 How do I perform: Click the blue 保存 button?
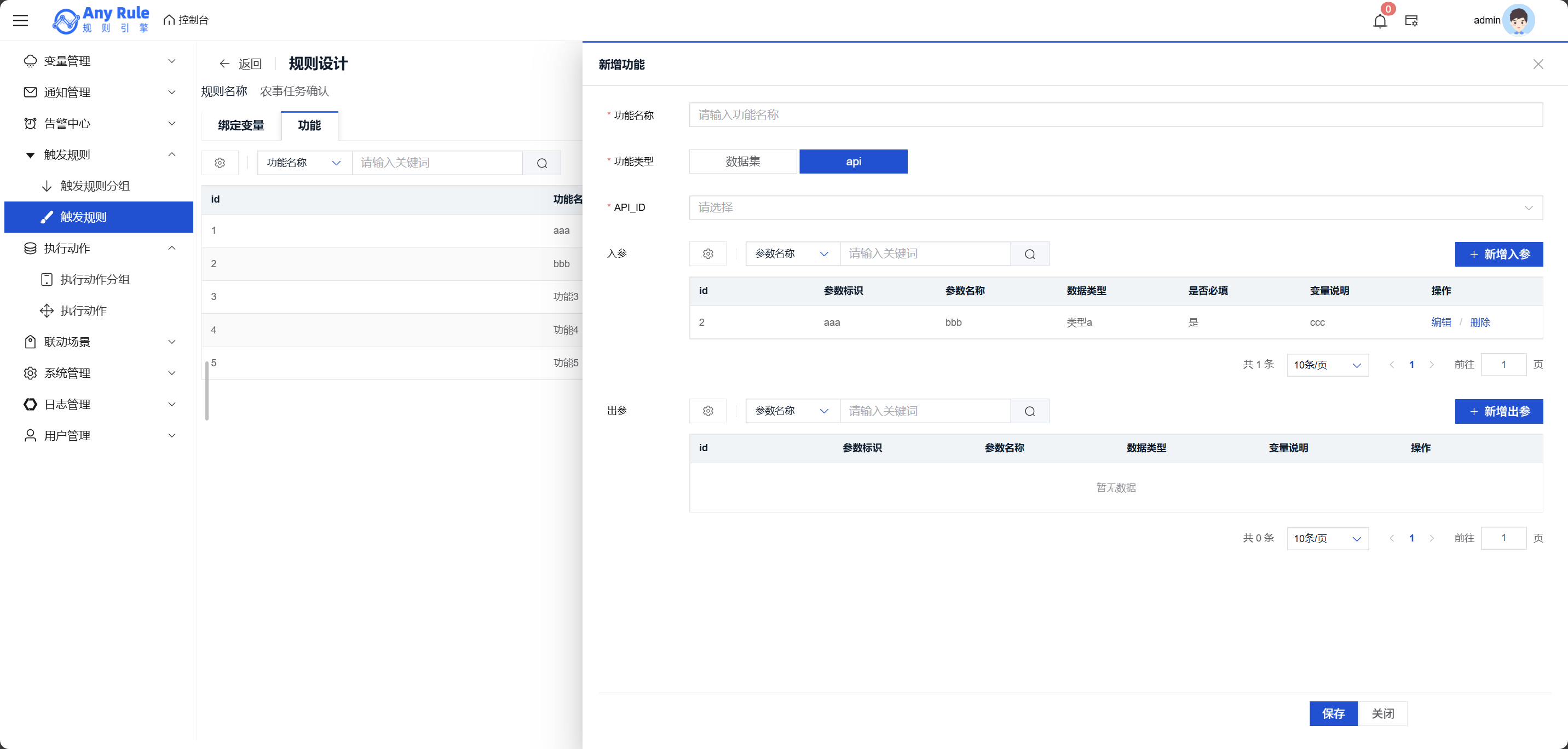pos(1333,713)
